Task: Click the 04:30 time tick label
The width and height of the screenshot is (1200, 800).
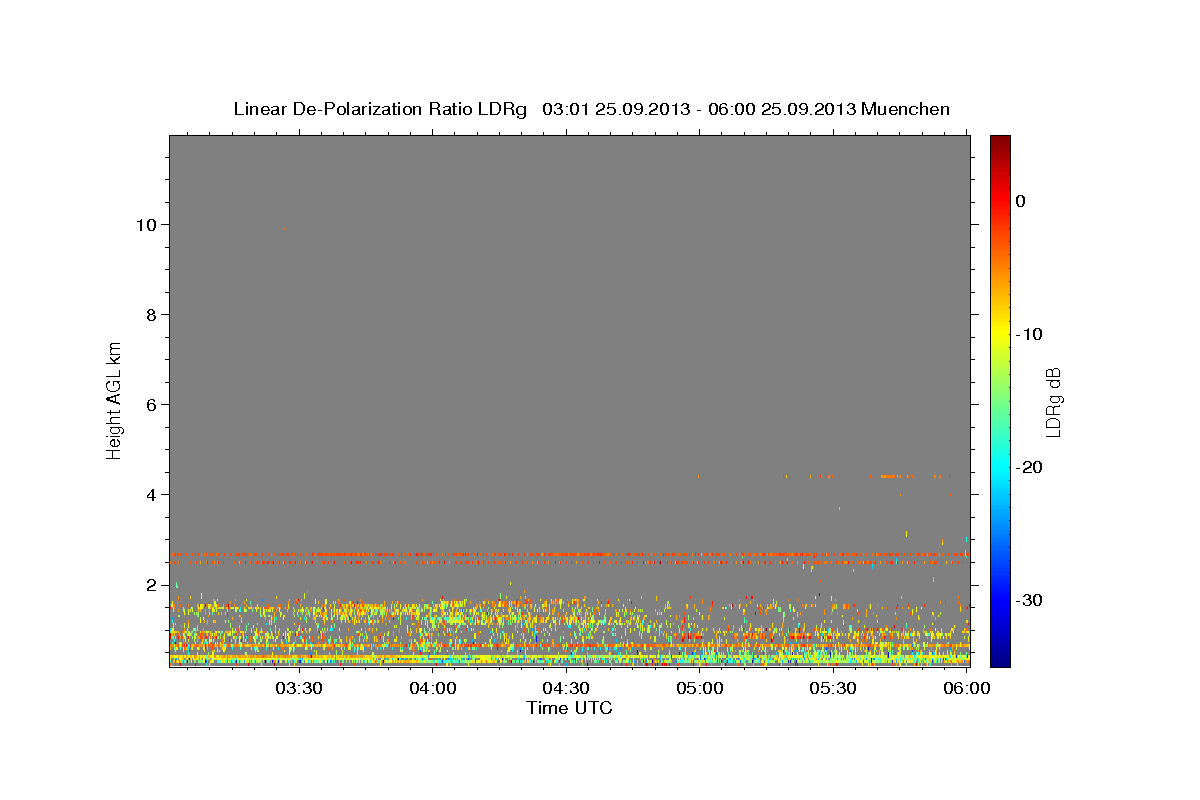Action: 566,688
